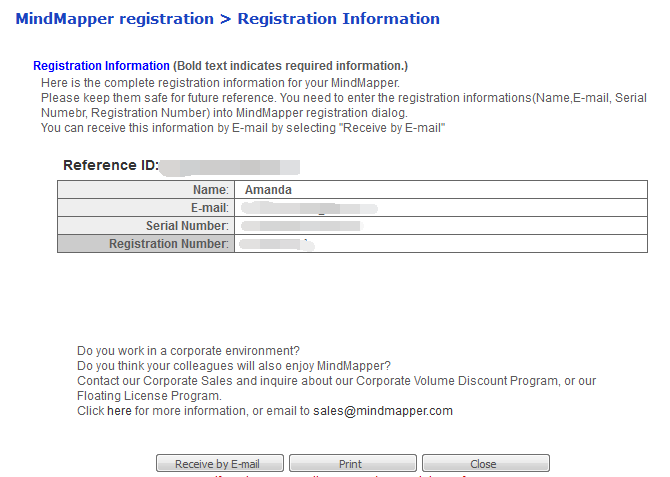Click the Floating License Program text
The height and width of the screenshot is (477, 670).
coord(149,396)
